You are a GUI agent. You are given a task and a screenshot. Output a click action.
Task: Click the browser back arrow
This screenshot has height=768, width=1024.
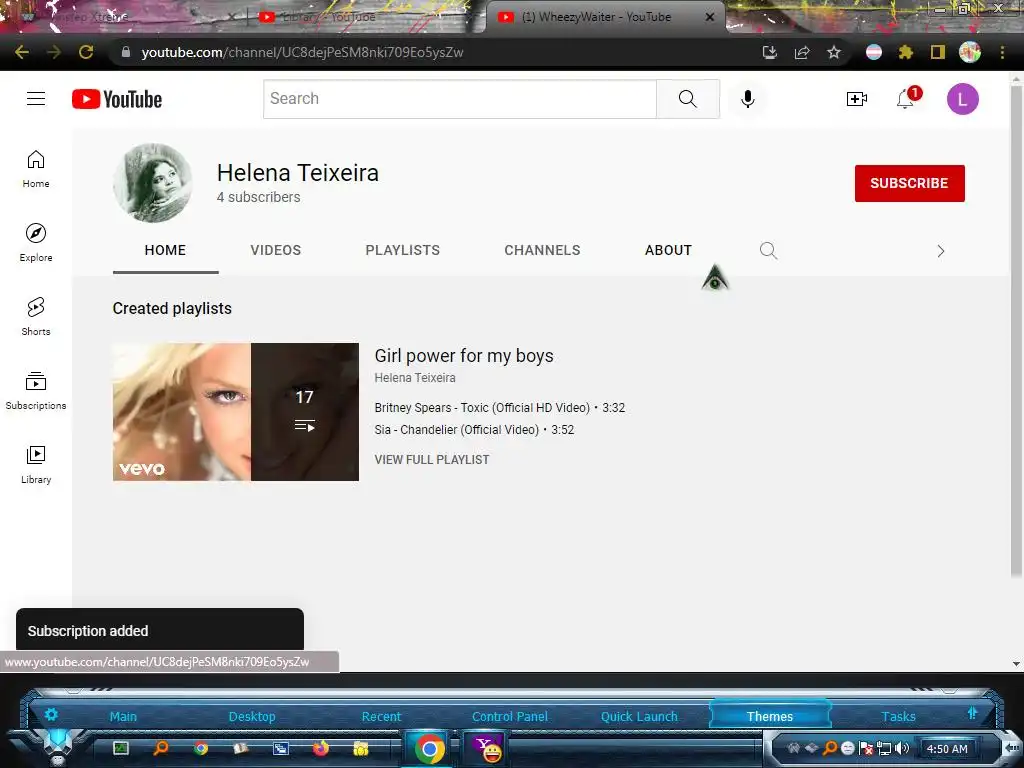pos(22,52)
